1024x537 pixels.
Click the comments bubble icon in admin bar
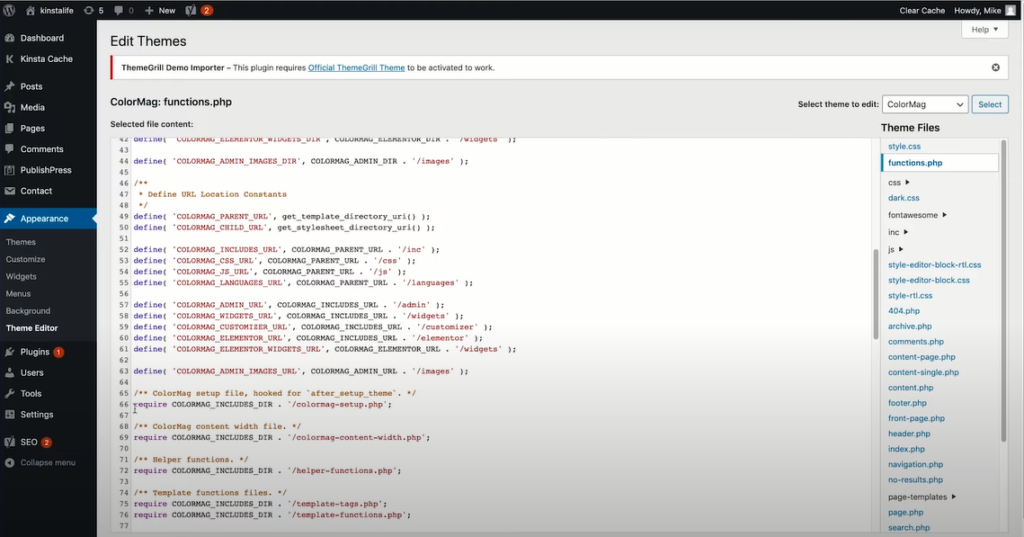pyautogui.click(x=123, y=10)
